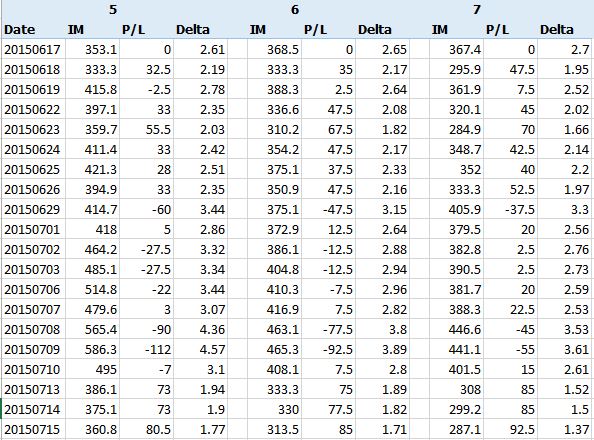Click the date cell 20150617
Image resolution: width=594 pixels, height=440 pixels.
[x=33, y=49]
